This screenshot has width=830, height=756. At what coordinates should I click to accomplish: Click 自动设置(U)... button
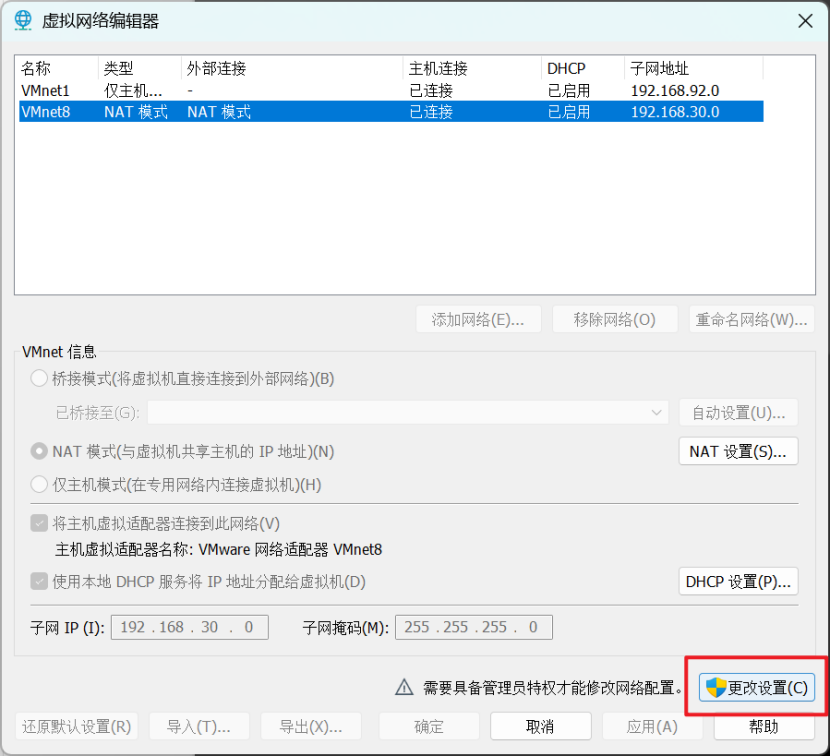point(738,412)
